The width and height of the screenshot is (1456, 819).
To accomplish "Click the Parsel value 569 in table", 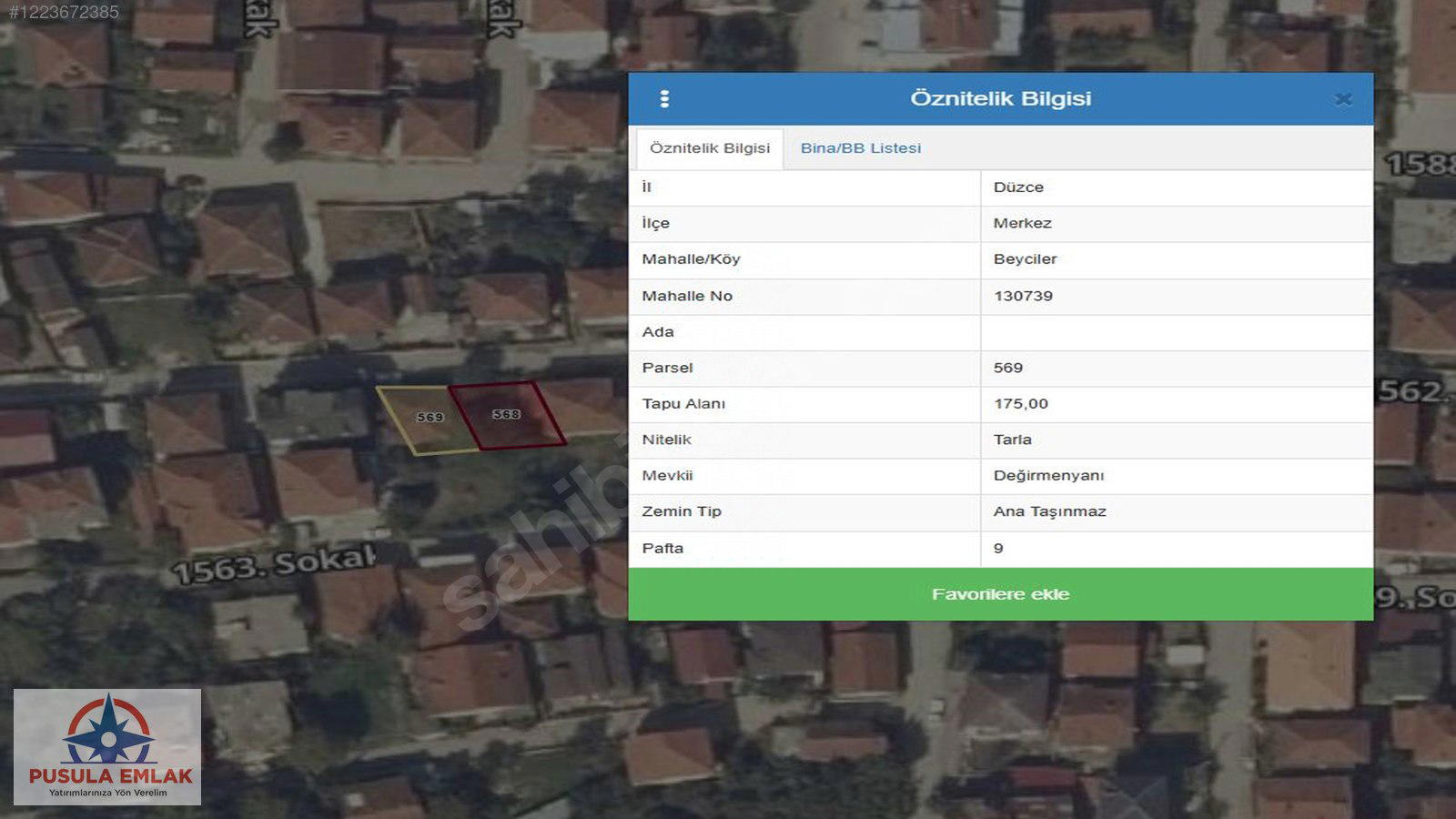I will pos(1007,368).
